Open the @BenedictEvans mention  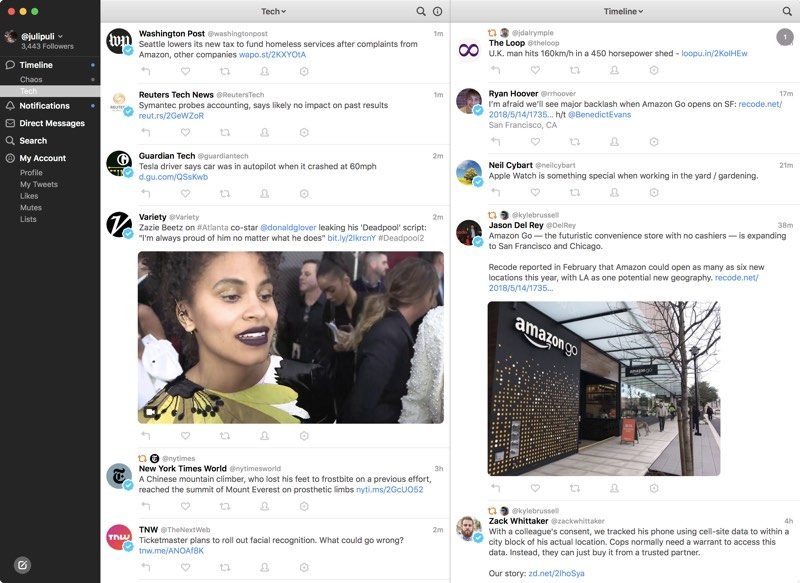(599, 115)
